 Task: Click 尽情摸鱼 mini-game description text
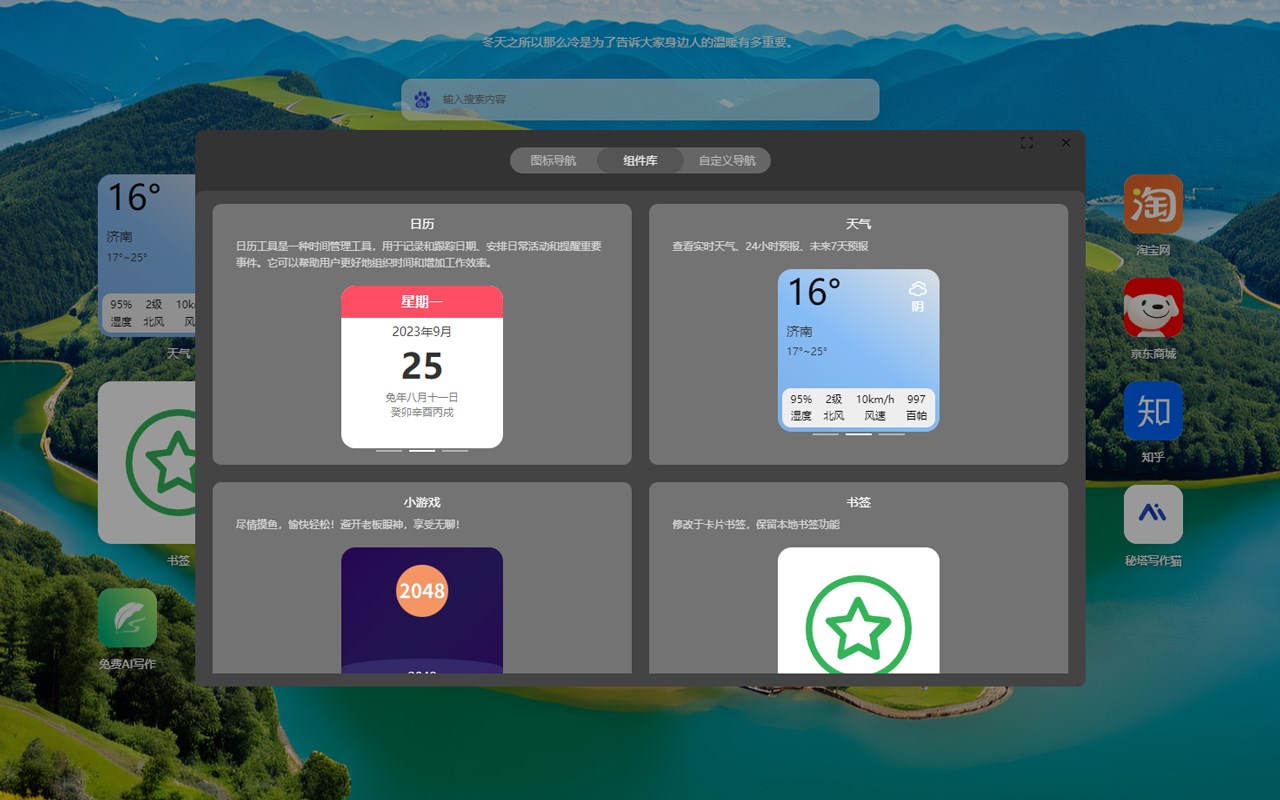347,524
